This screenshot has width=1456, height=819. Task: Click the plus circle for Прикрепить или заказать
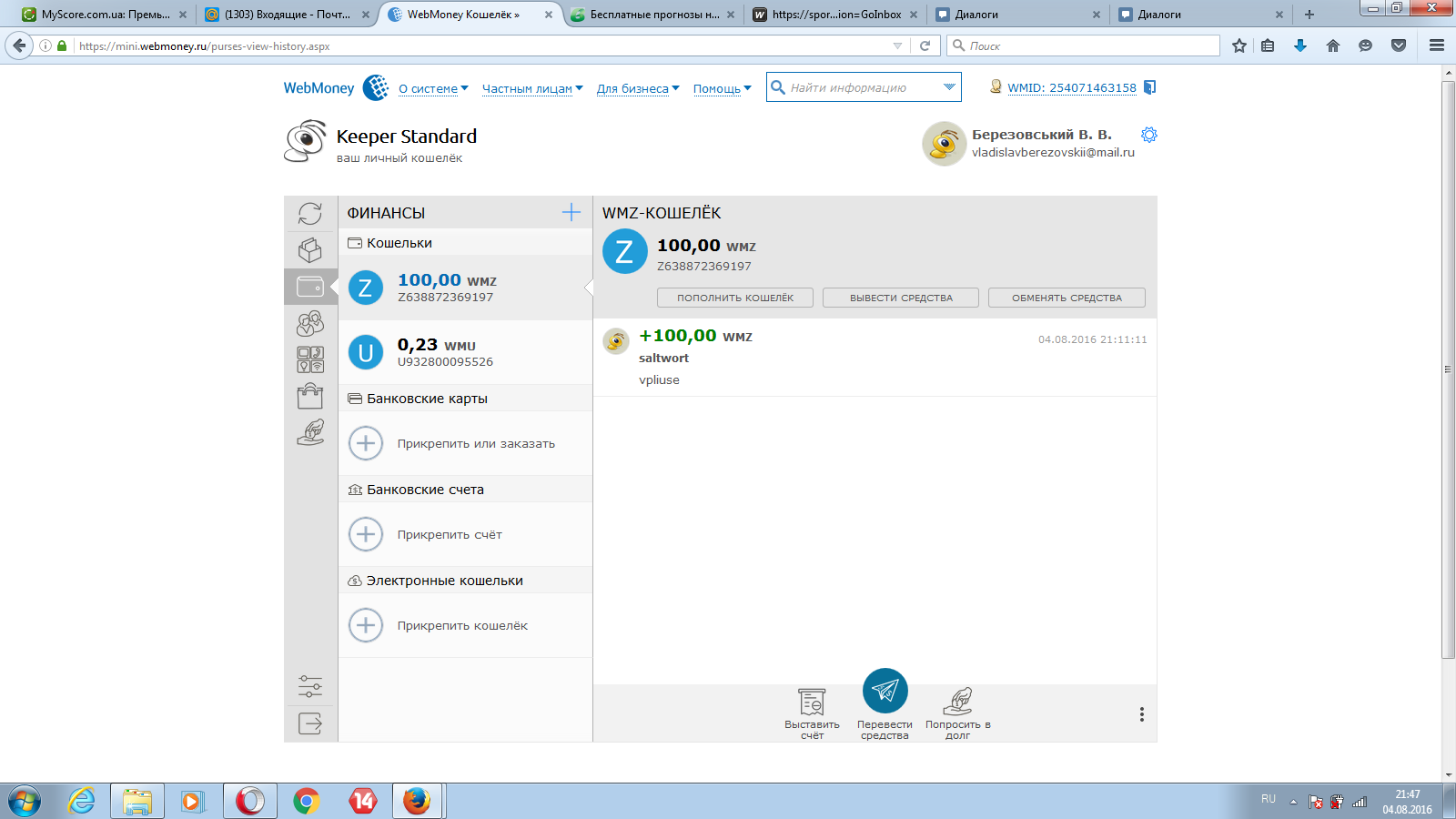pos(366,443)
